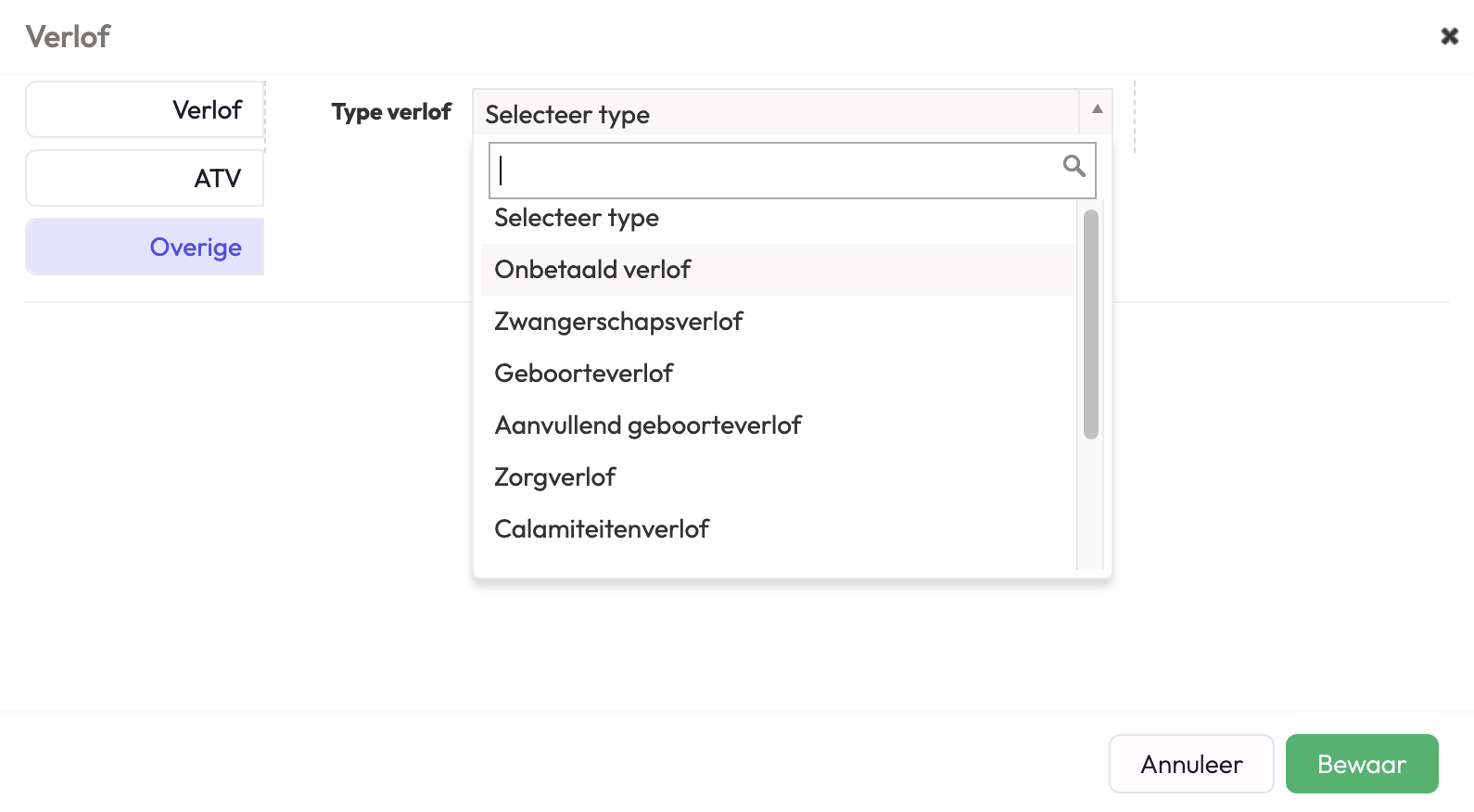The image size is (1474, 812).
Task: Pick Geboorteverlof from the dropdown list
Action: (584, 374)
